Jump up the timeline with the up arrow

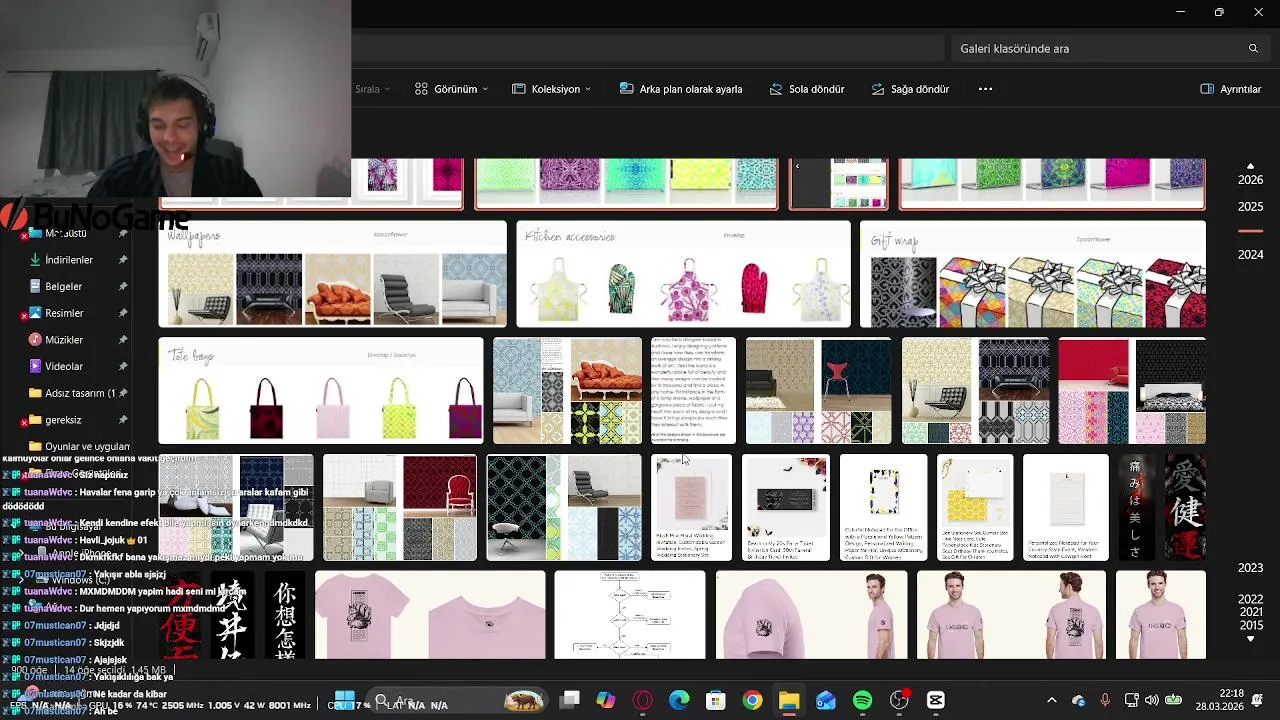point(1250,166)
